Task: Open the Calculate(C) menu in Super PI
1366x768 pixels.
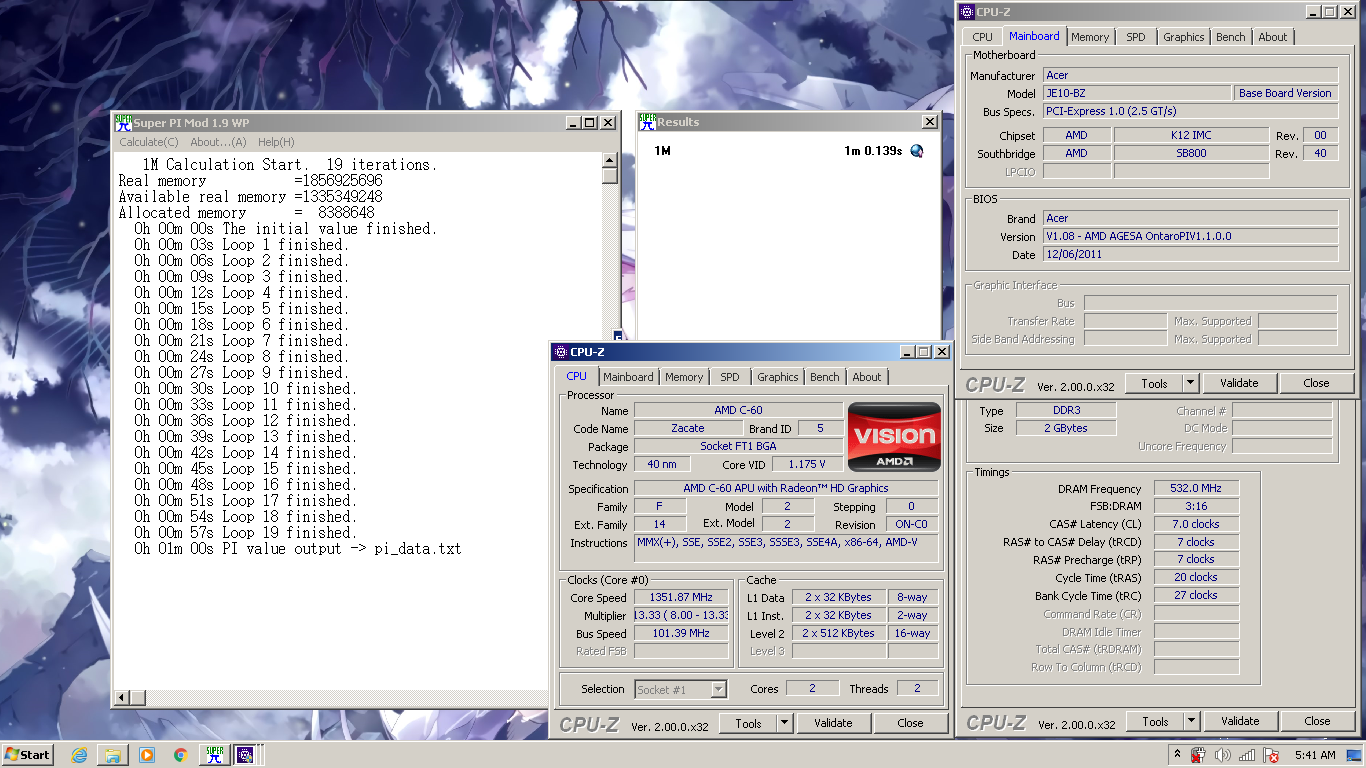Action: point(149,142)
